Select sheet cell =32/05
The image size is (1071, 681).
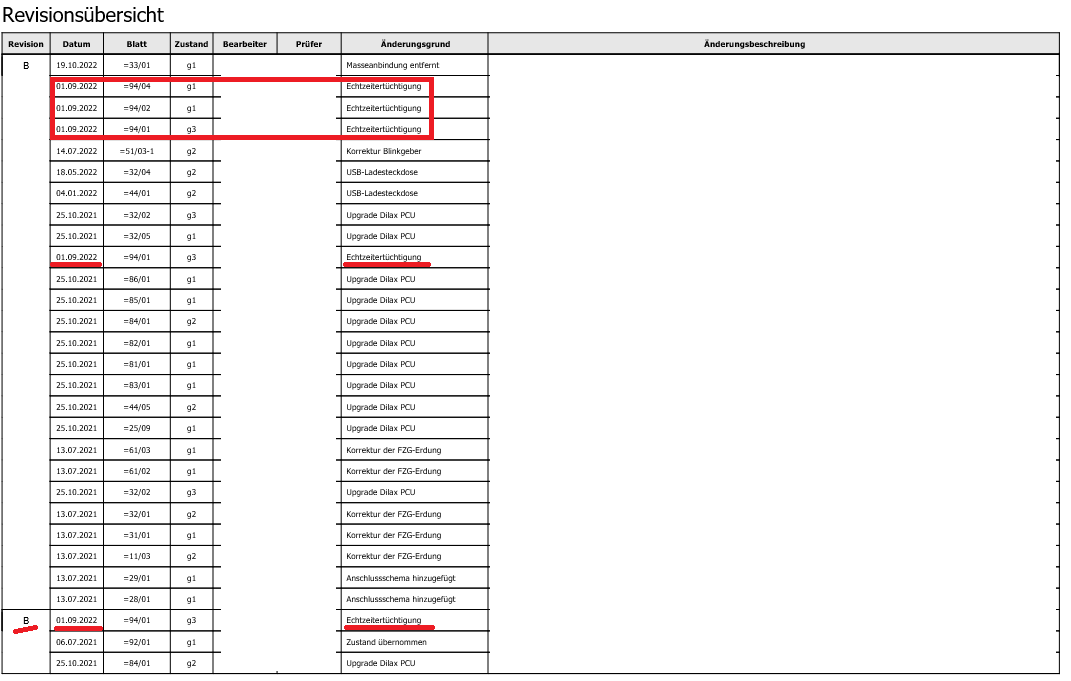137,236
